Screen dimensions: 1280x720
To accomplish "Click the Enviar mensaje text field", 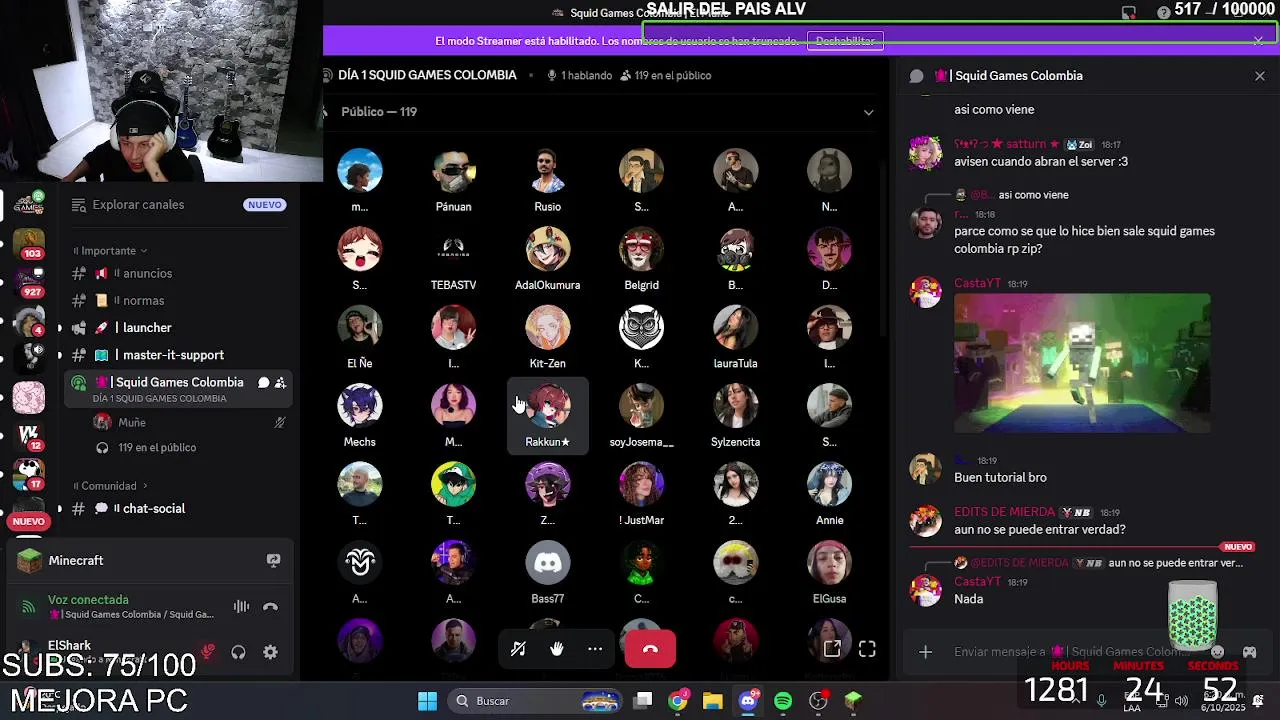I will pyautogui.click(x=1070, y=652).
